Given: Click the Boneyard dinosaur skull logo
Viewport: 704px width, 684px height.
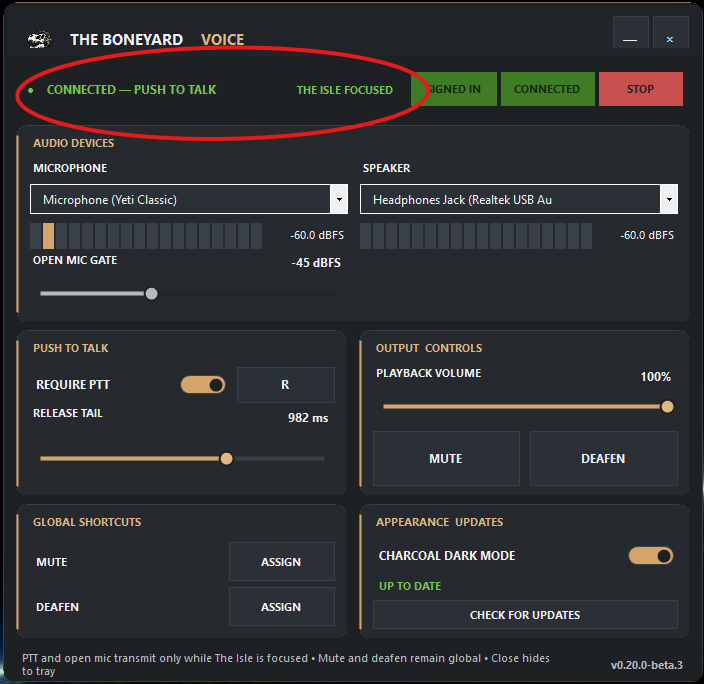Looking at the screenshot, I should tap(40, 40).
